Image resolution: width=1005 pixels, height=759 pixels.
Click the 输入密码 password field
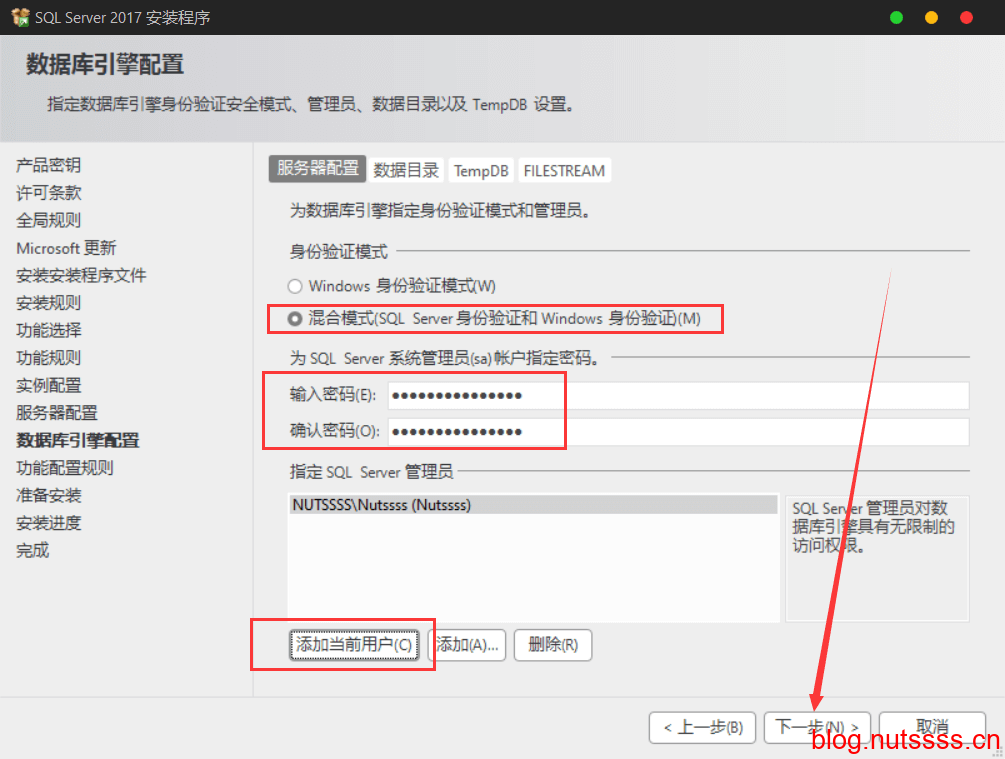click(x=678, y=396)
